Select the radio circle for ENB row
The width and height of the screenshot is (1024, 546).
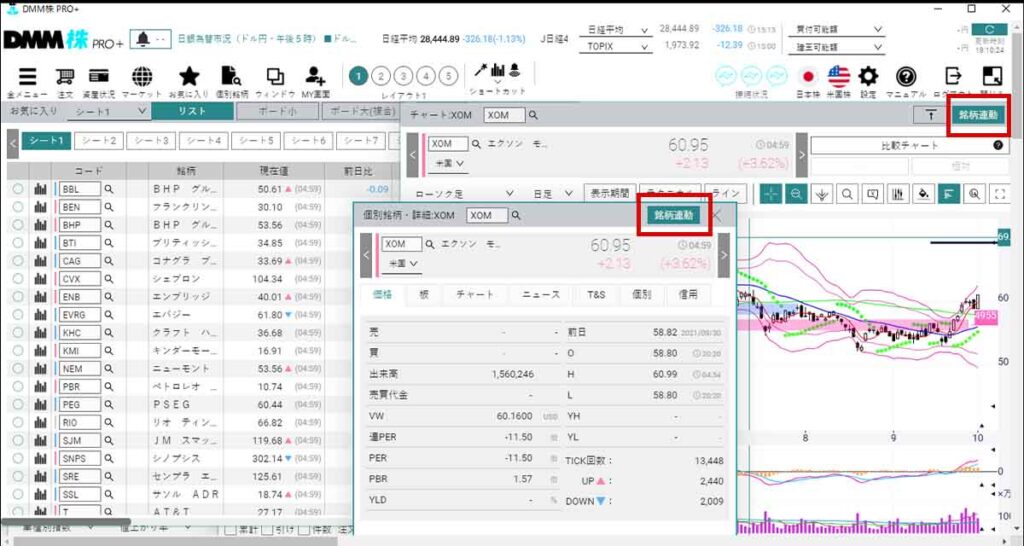[x=18, y=297]
